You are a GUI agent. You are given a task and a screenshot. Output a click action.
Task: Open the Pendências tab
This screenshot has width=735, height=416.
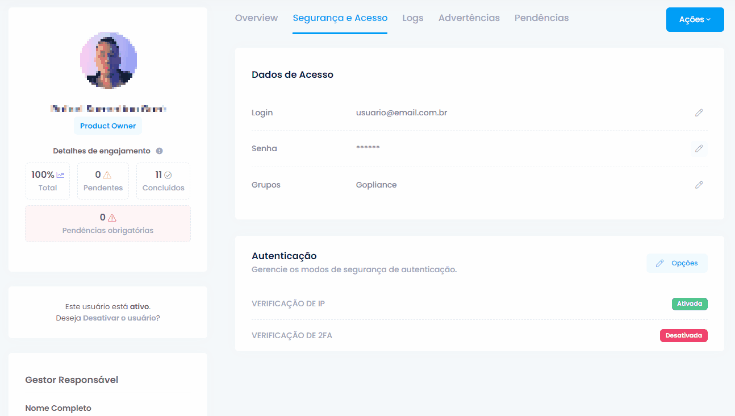[x=541, y=18]
